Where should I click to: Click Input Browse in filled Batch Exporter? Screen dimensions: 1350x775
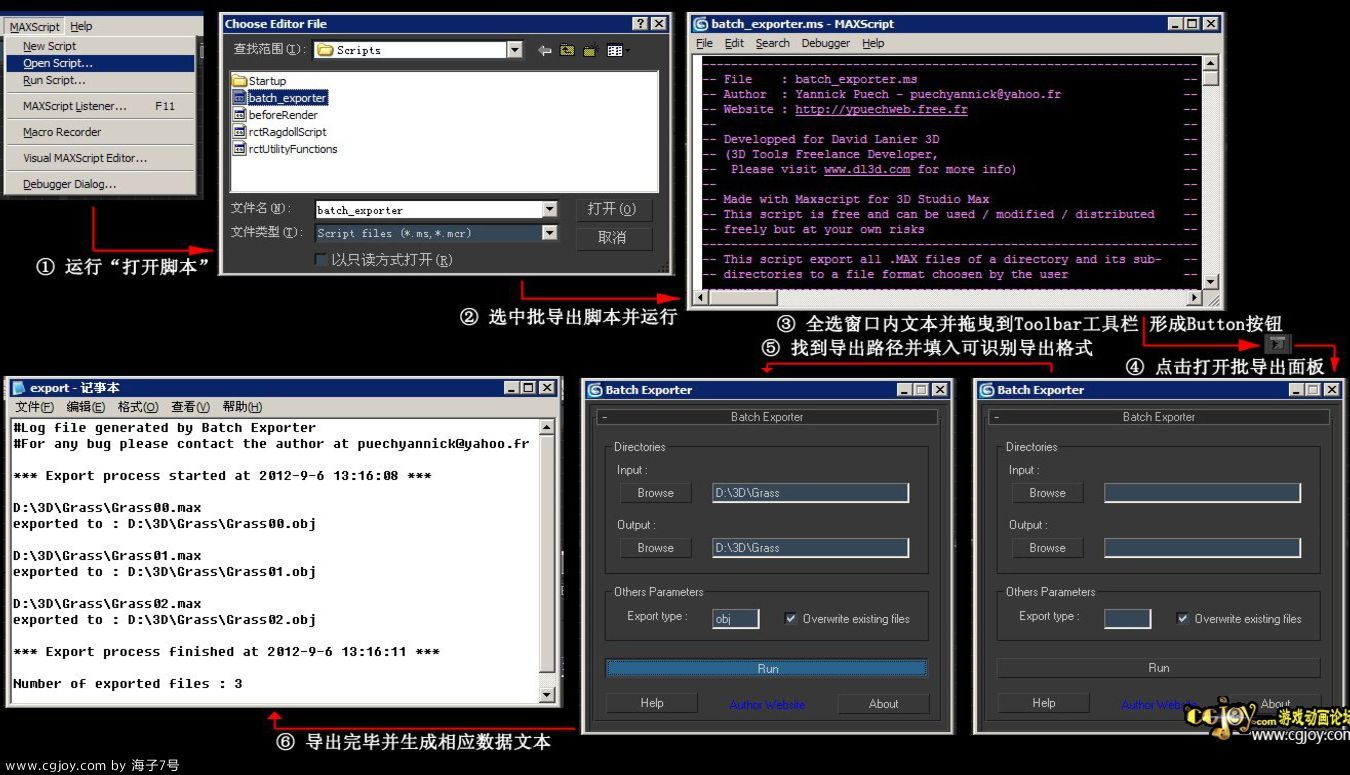point(655,493)
